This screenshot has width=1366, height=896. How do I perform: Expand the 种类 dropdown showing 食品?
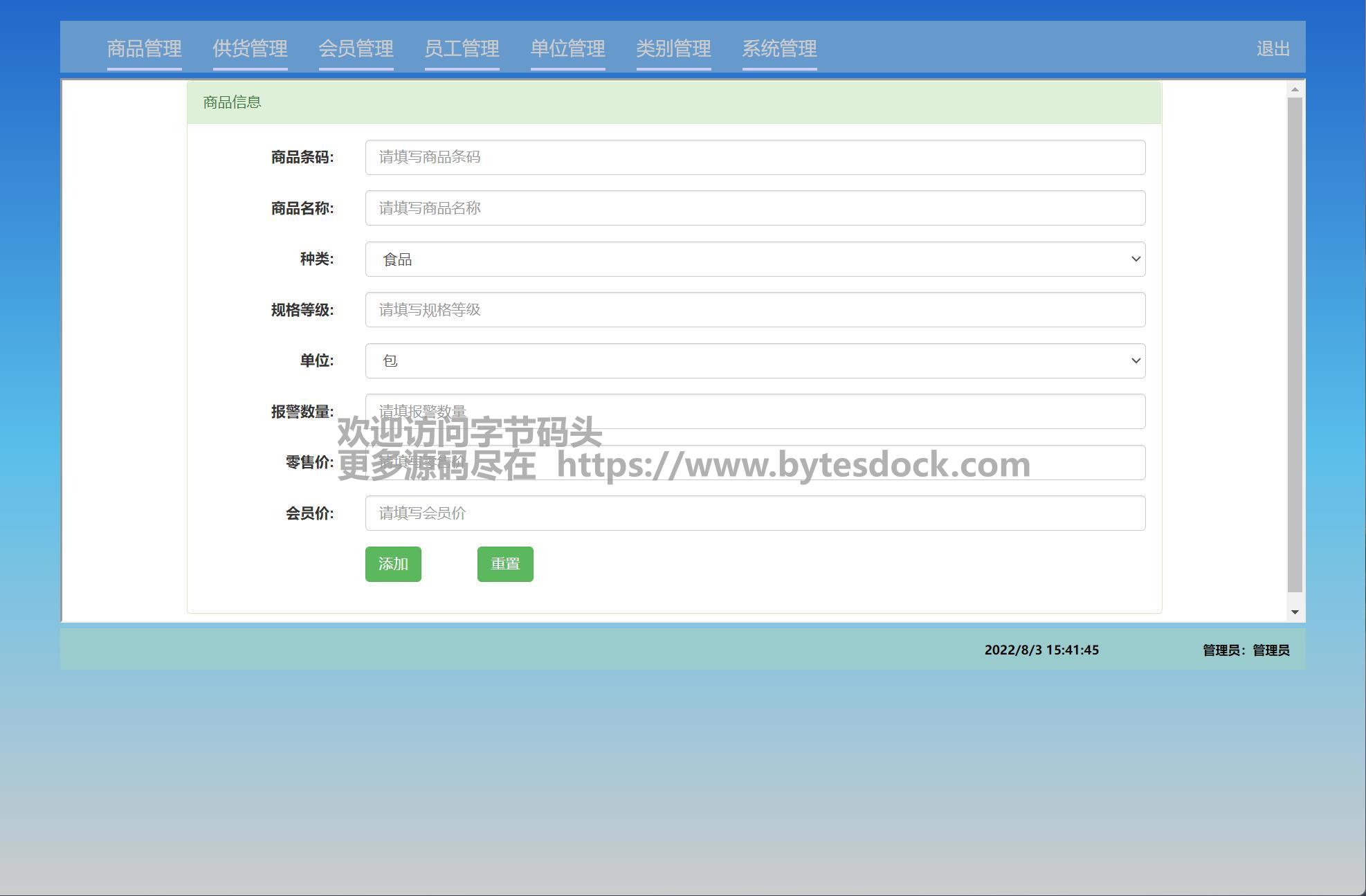click(754, 259)
